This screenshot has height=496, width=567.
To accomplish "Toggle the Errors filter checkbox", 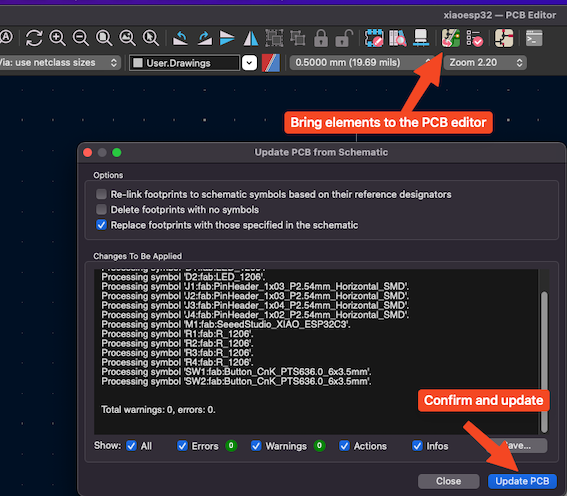I will (182, 446).
